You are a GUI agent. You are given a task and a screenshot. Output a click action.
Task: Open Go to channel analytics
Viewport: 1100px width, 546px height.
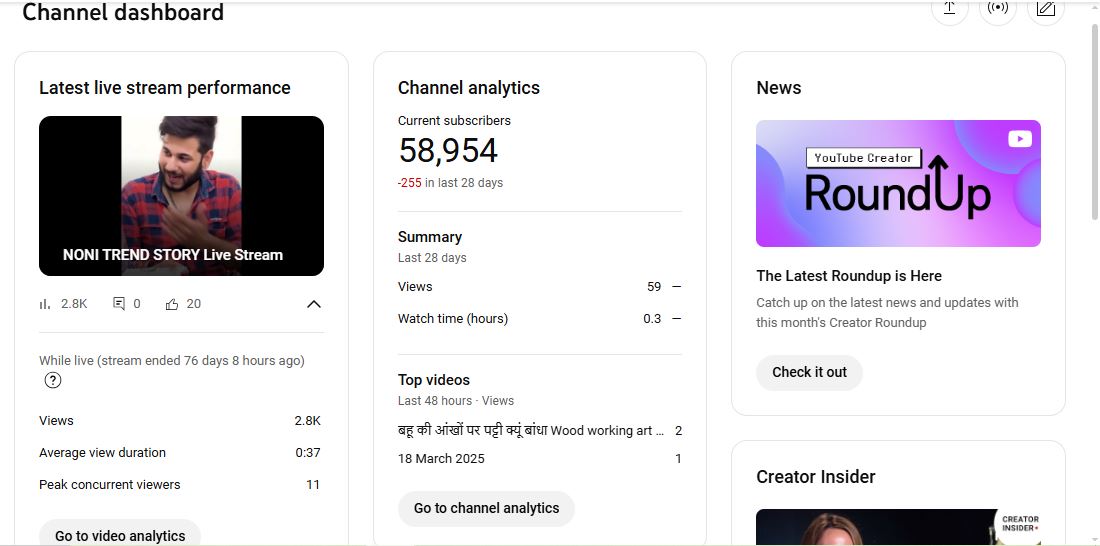click(486, 508)
